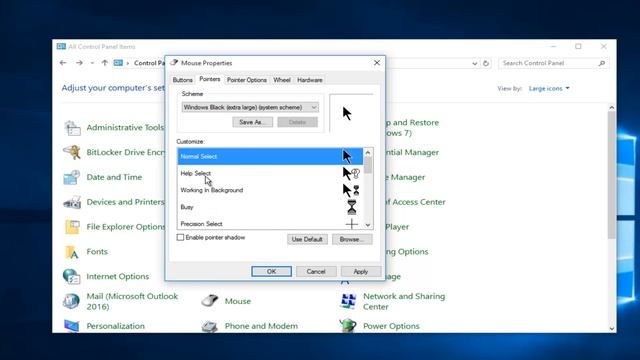
Task: Click the Refresh icon in address bar
Action: click(486, 63)
